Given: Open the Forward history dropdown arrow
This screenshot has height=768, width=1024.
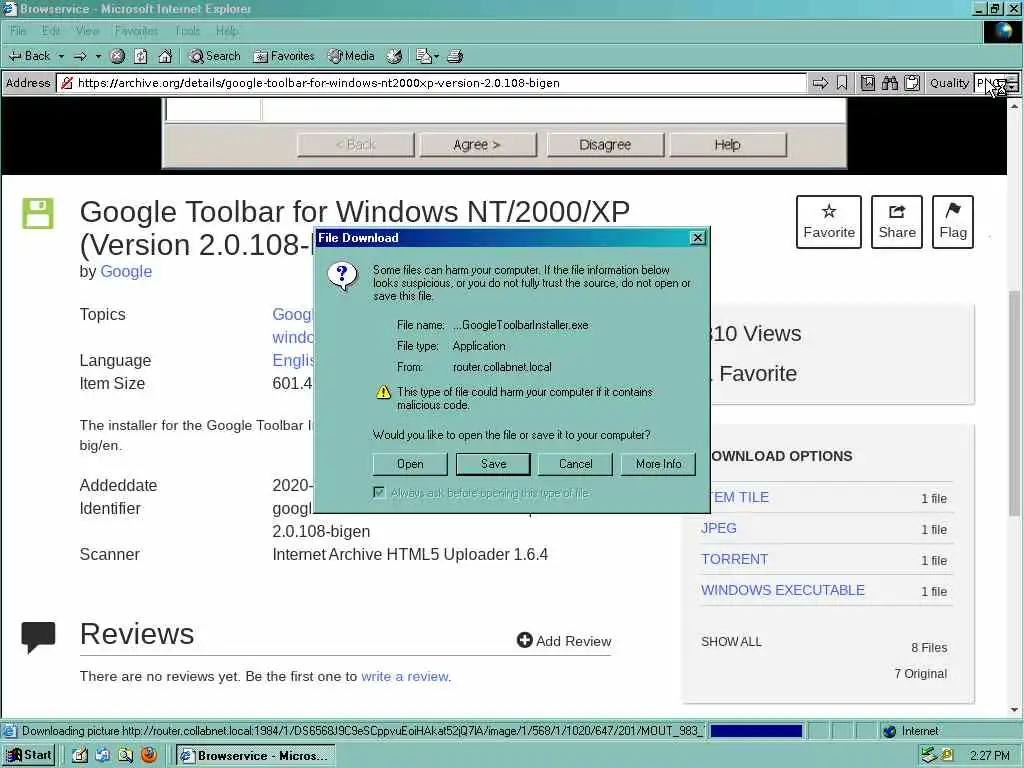Looking at the screenshot, I should point(98,56).
